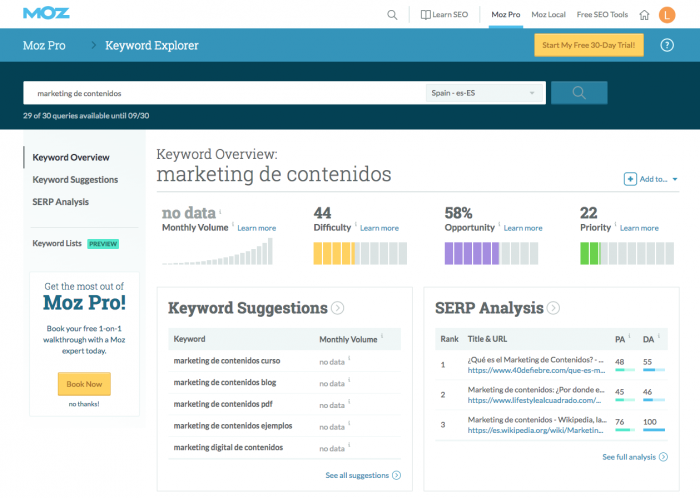Click Start My Free 30-Day Trial button
The image size is (700, 498).
[x=589, y=45]
